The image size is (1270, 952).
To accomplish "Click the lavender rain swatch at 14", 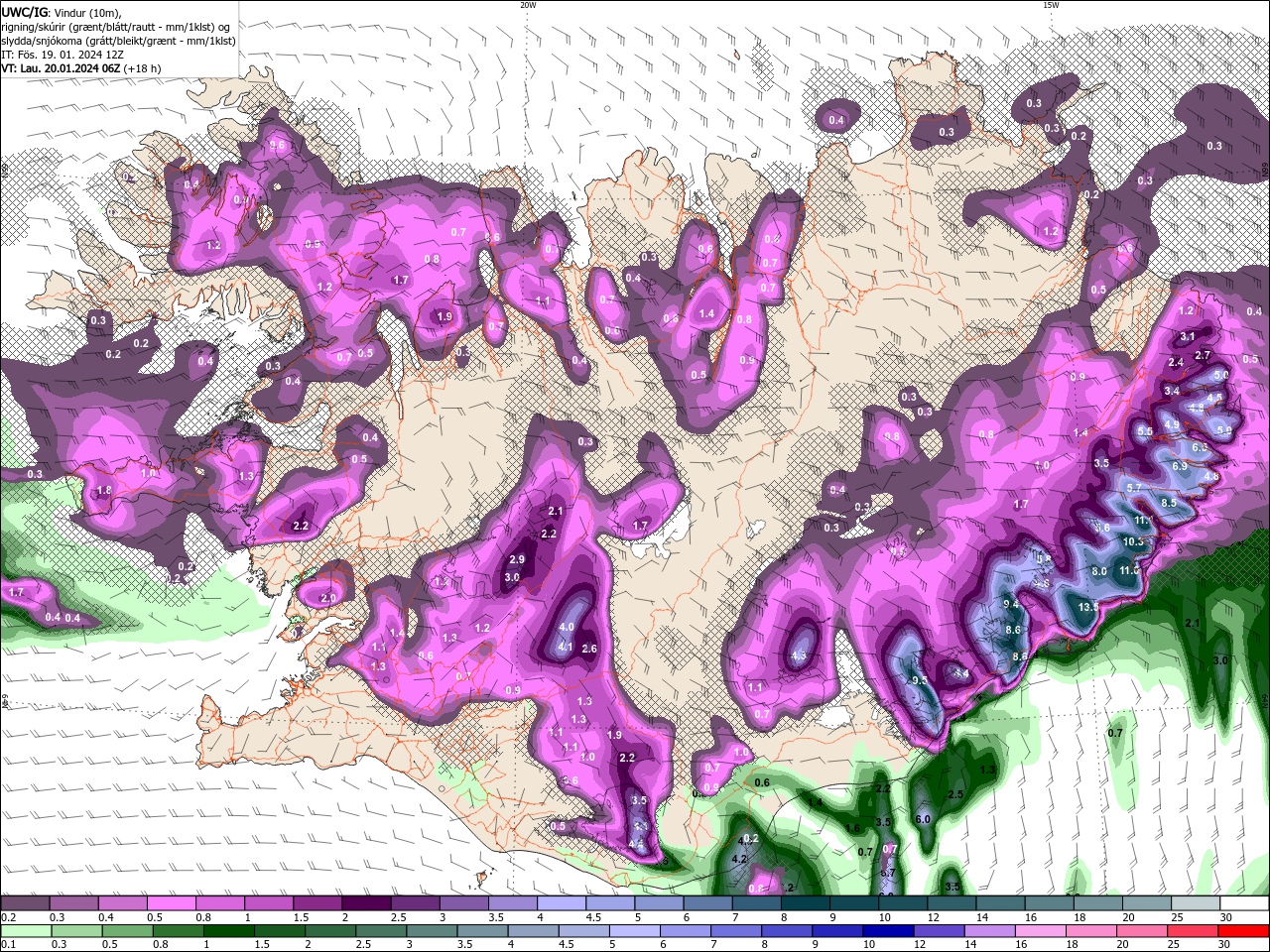I will point(988,931).
